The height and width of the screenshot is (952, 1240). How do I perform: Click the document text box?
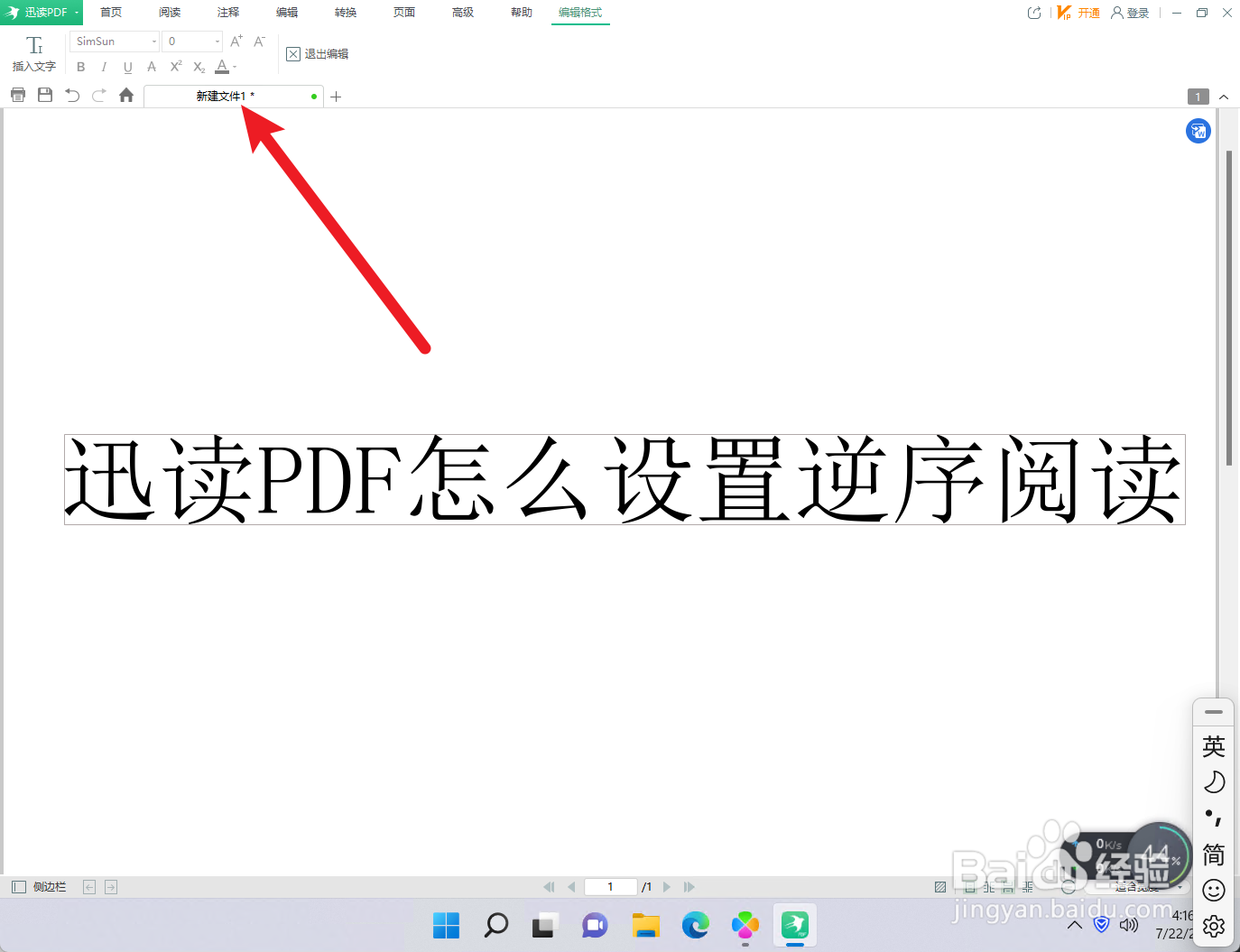point(625,479)
